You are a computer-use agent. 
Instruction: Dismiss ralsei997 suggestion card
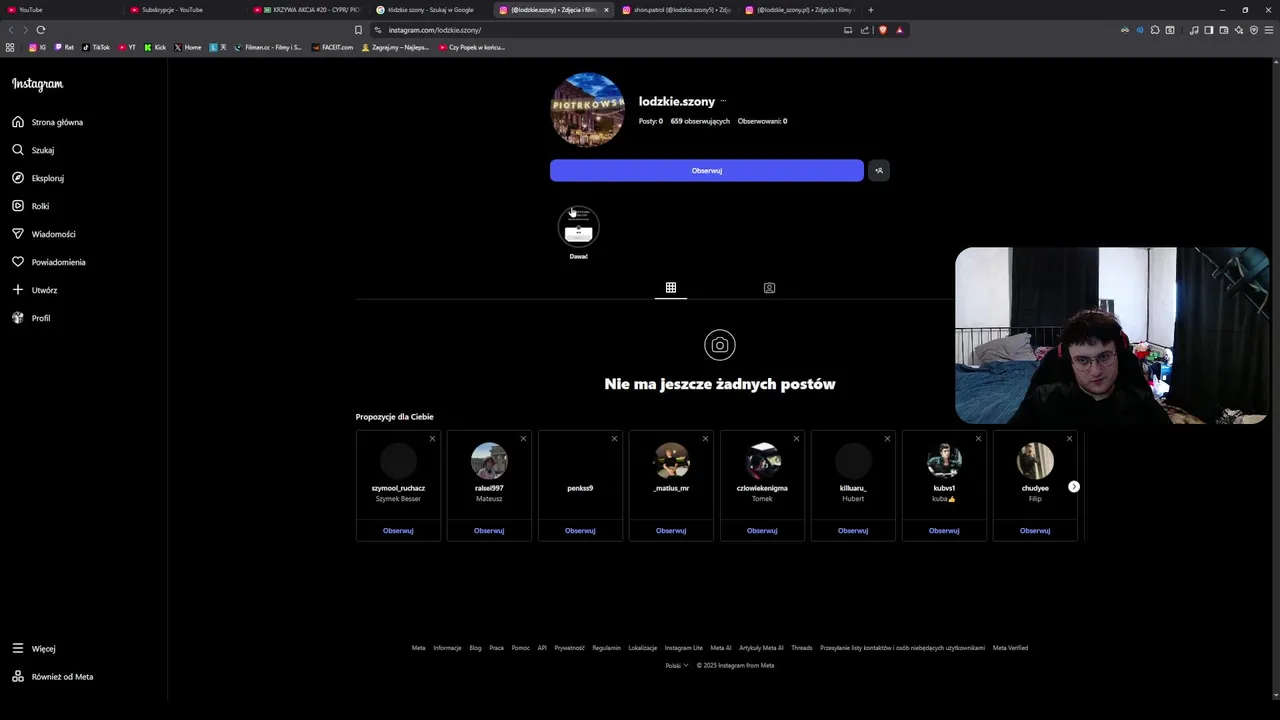(x=523, y=438)
